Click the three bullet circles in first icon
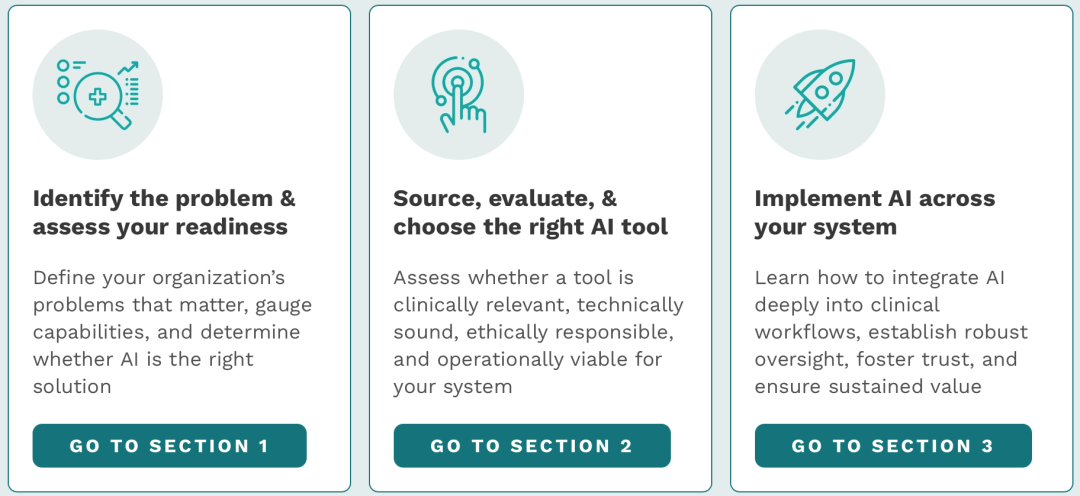The image size is (1080, 496). tap(63, 81)
